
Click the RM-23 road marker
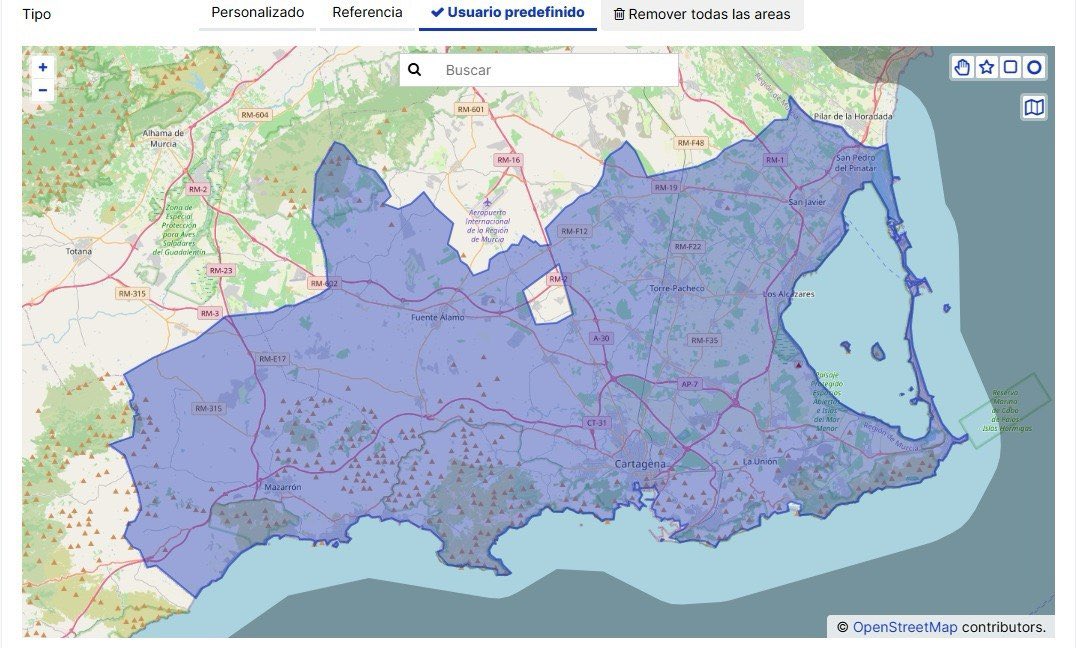[221, 270]
